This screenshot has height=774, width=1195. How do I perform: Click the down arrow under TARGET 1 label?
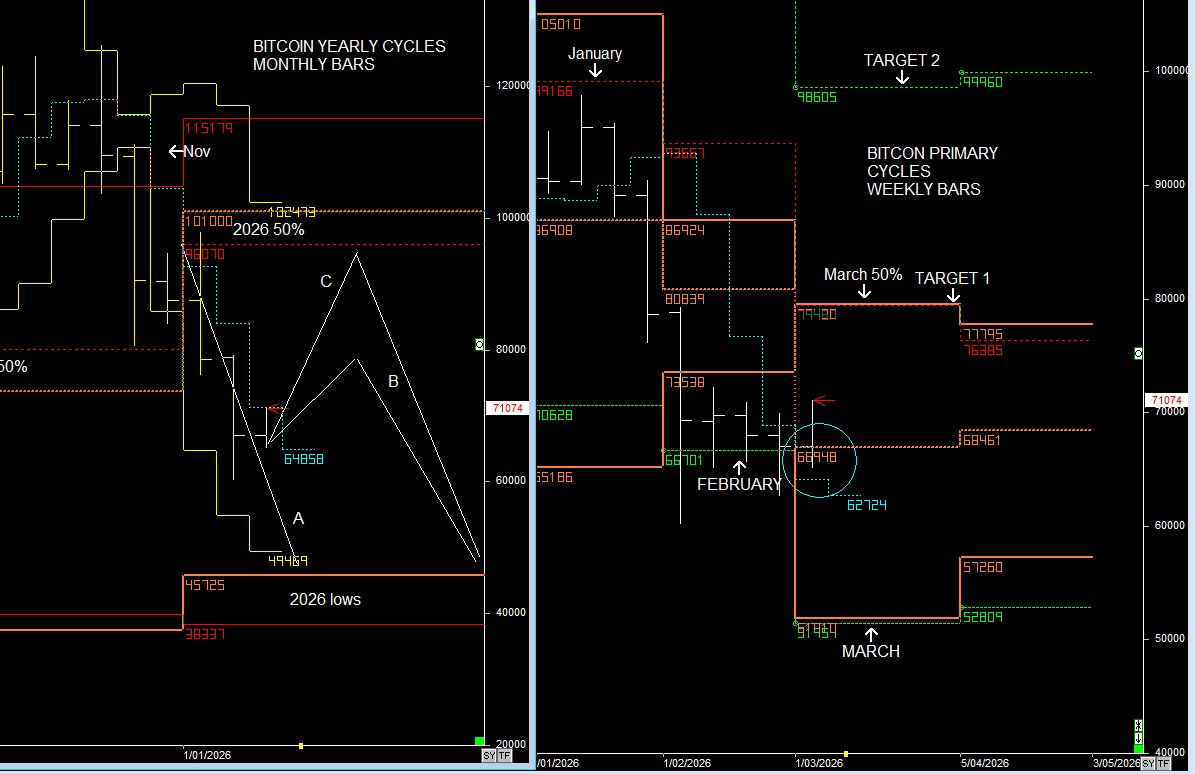953,295
